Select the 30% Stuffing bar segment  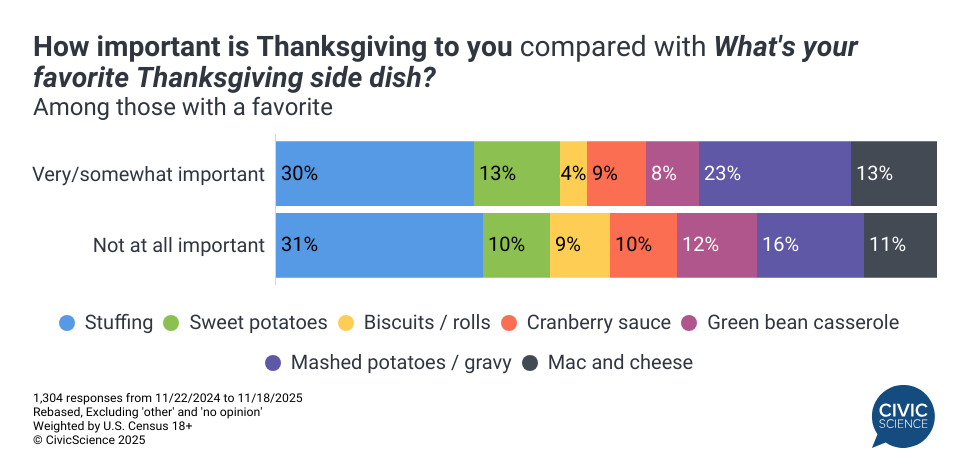pyautogui.click(x=374, y=173)
